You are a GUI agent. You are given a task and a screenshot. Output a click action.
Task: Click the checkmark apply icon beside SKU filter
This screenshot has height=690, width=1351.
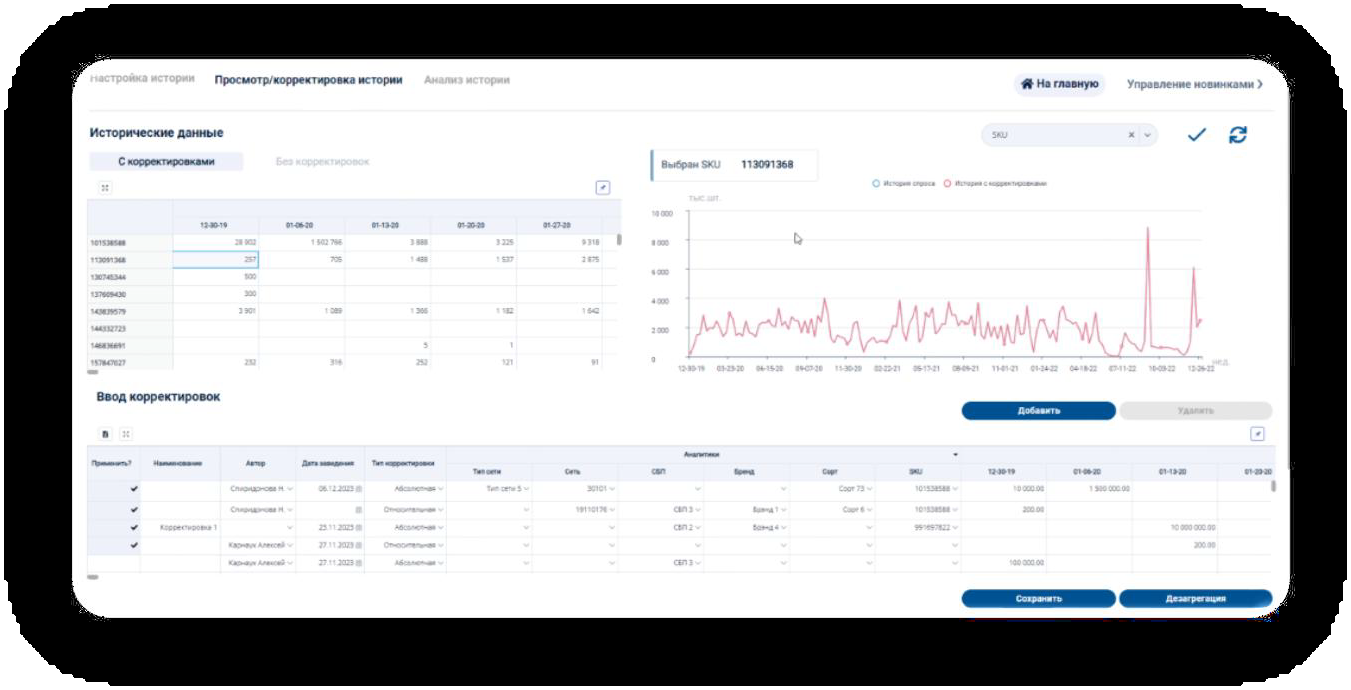[x=1197, y=135]
